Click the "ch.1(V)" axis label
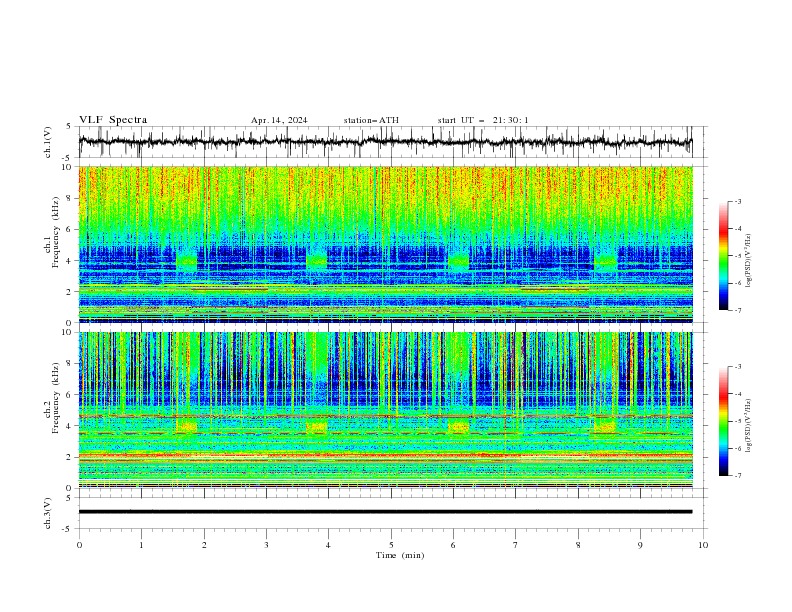The width and height of the screenshot is (792, 612). [48, 142]
